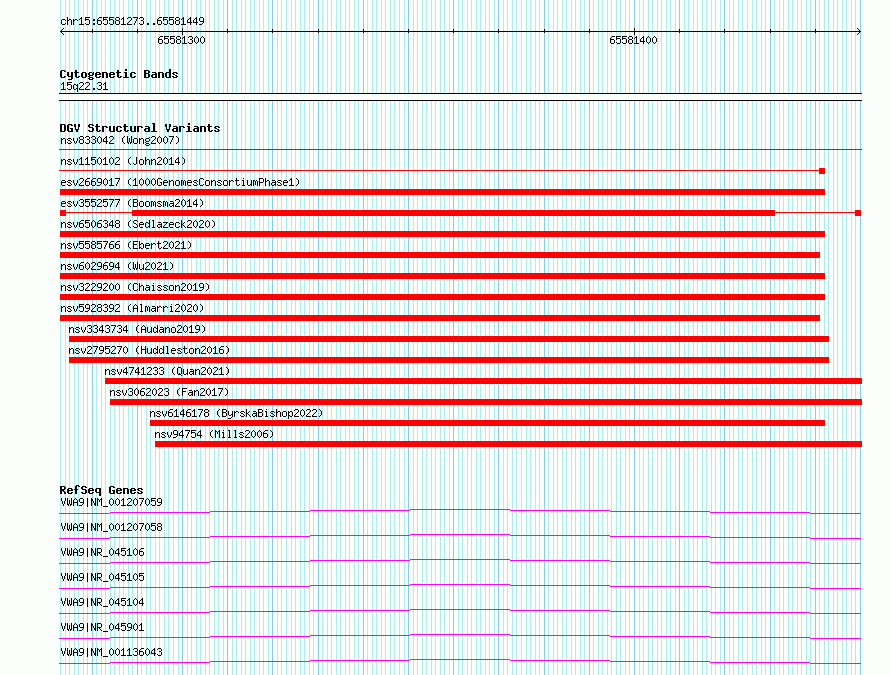Click the end block of nsv1150102 variant
This screenshot has height=675, width=890.
coord(822,171)
